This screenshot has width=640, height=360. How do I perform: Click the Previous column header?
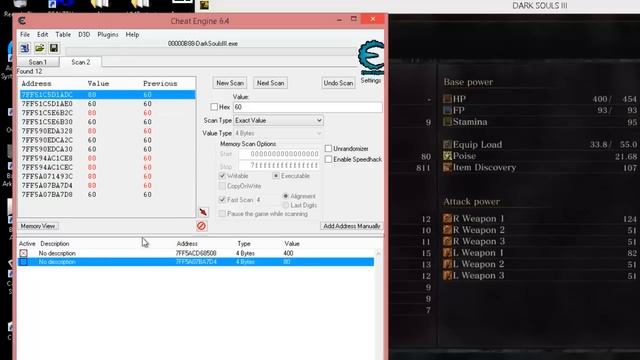click(160, 84)
